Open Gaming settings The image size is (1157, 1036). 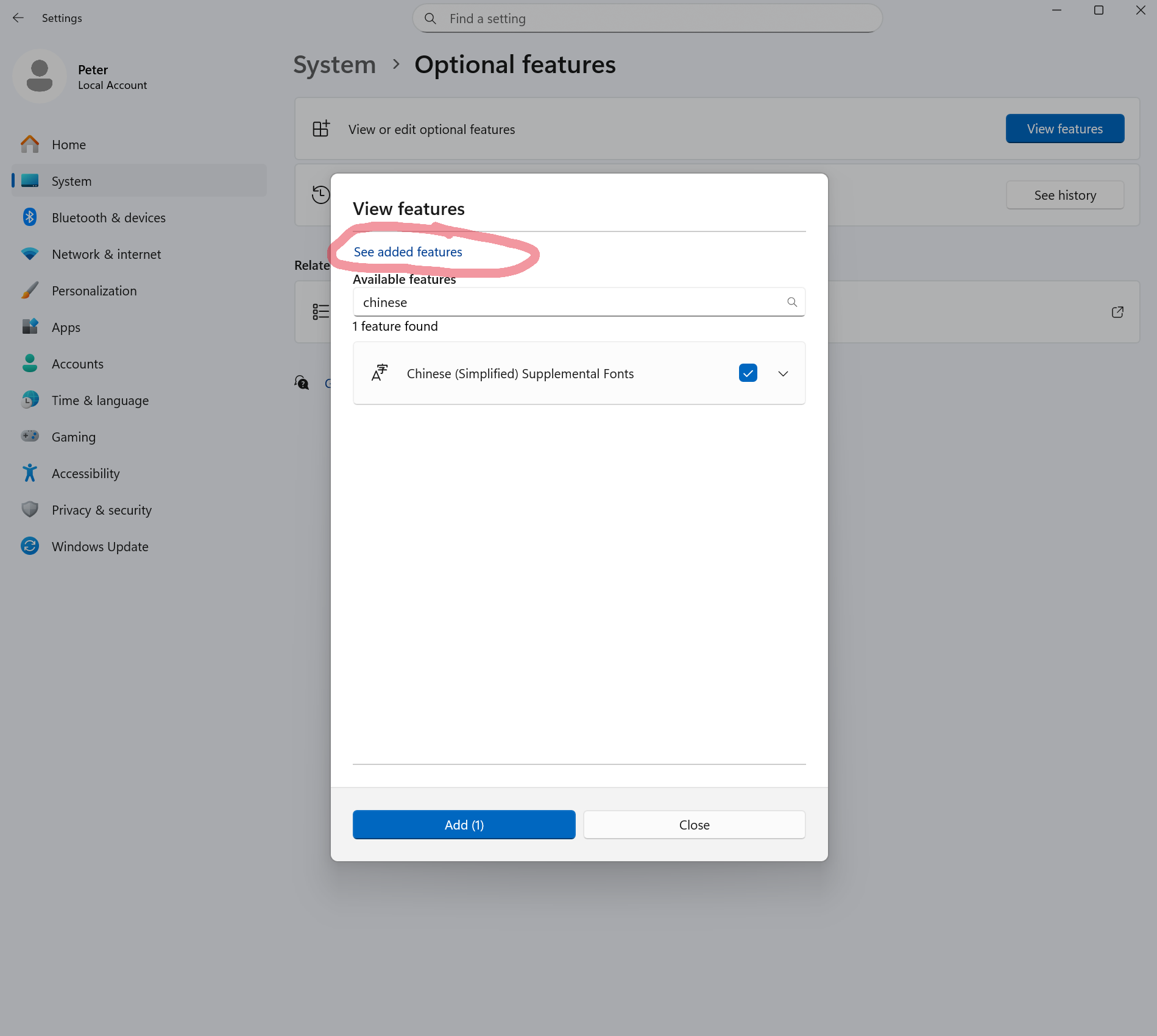pos(139,437)
